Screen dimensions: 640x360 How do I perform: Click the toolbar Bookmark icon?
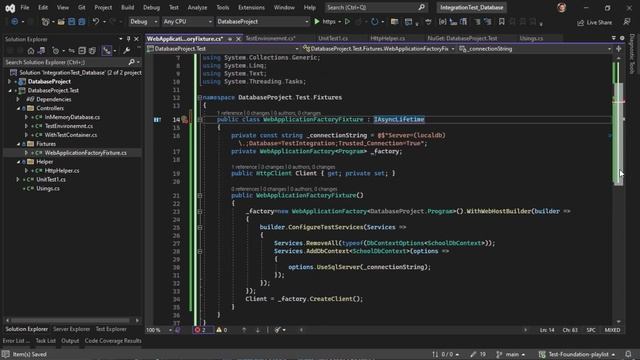[502, 22]
